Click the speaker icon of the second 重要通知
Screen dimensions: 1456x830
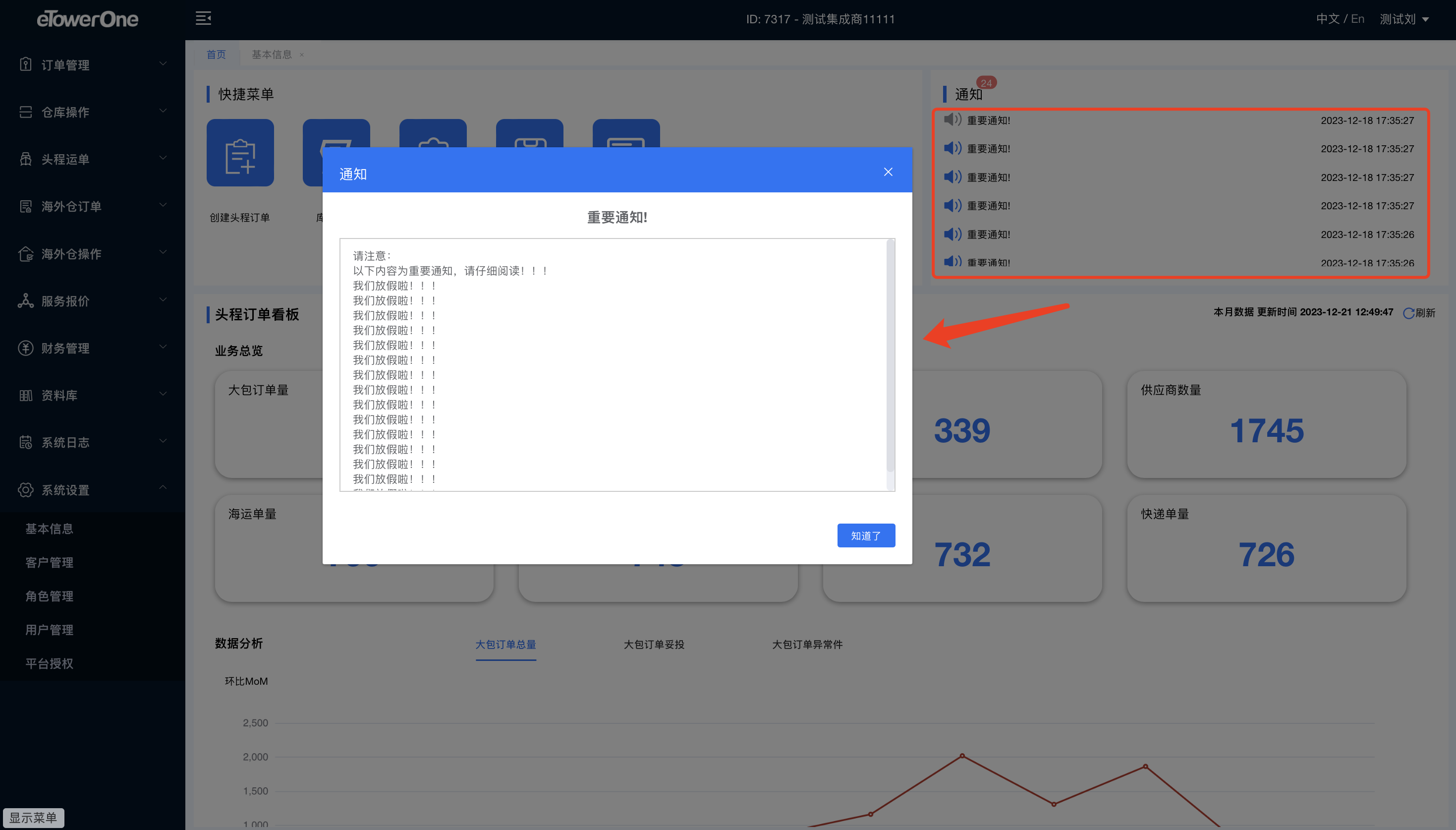[952, 148]
